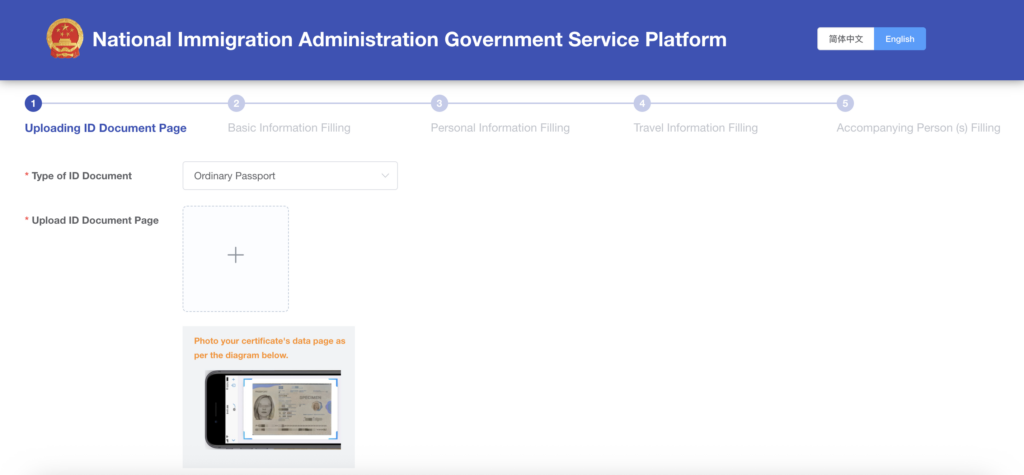Open the Type of ID Document dropdown

tap(289, 176)
